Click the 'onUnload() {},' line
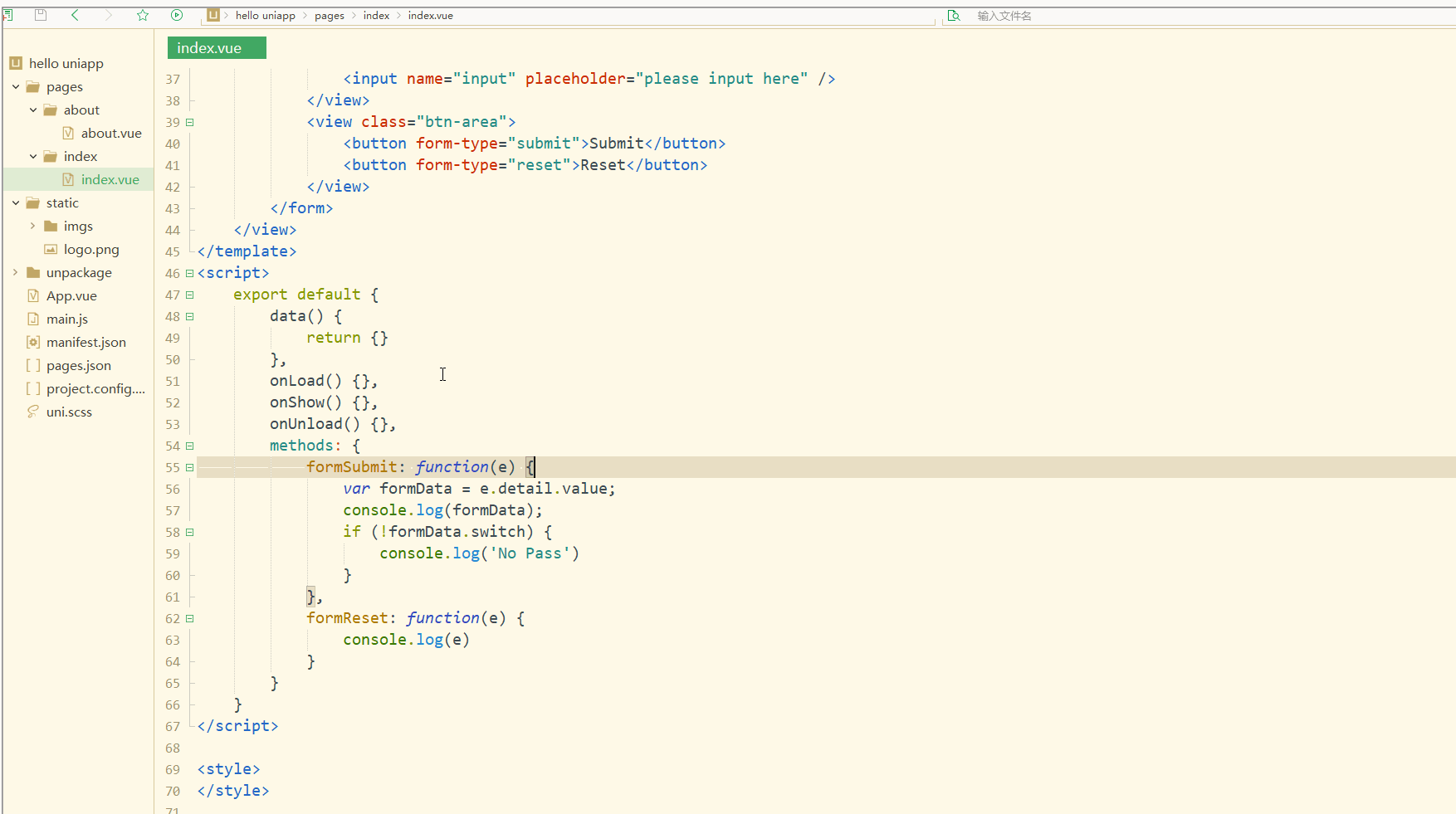The height and width of the screenshot is (814, 1456). point(333,424)
